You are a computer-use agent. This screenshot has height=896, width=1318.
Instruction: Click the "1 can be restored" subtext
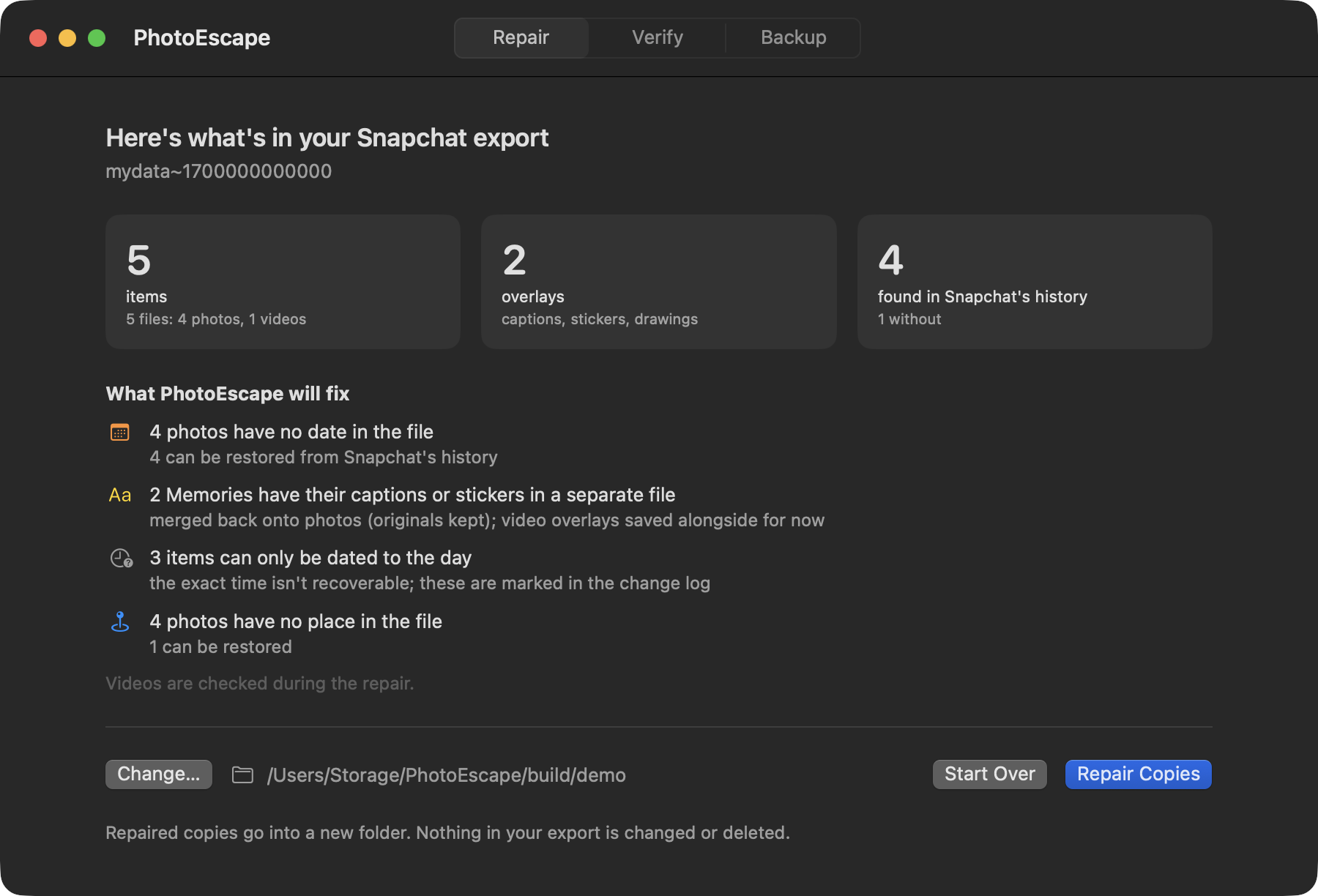click(220, 647)
